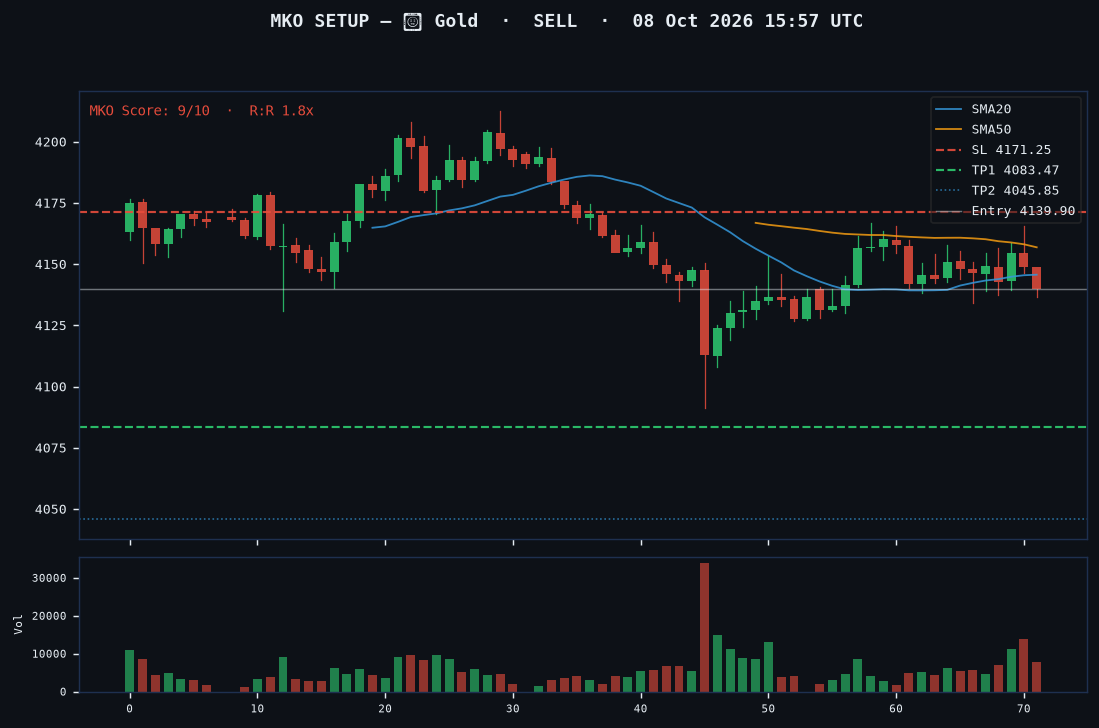Click the 4200 price axis label
Image resolution: width=1099 pixels, height=728 pixels.
50,142
